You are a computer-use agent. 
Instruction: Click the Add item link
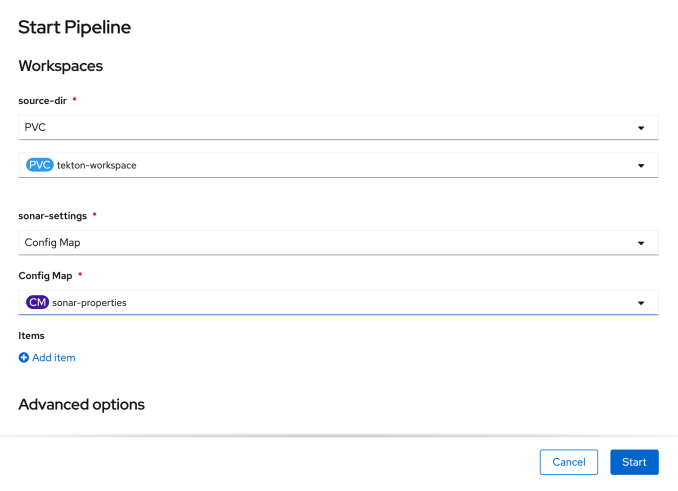[x=53, y=358]
